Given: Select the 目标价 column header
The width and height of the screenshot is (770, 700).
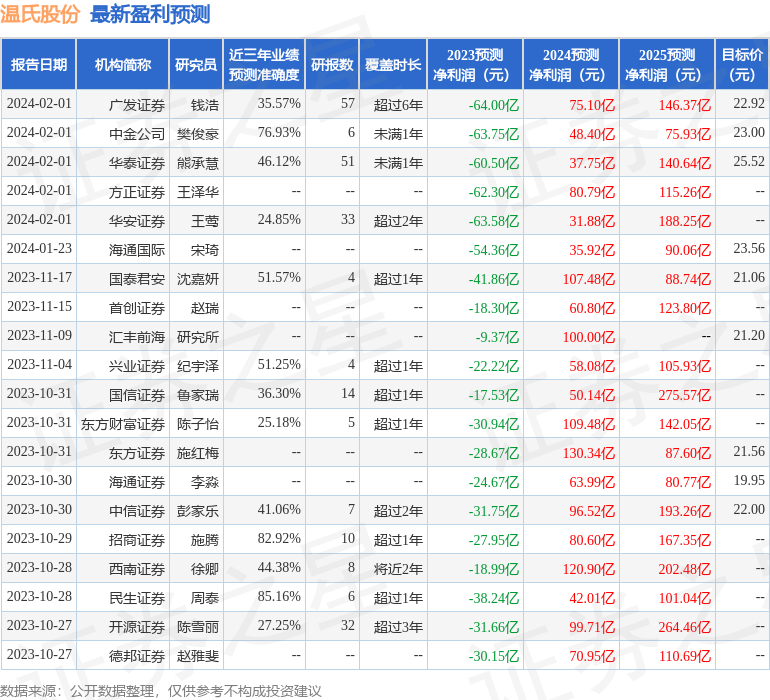Looking at the screenshot, I should click(742, 64).
